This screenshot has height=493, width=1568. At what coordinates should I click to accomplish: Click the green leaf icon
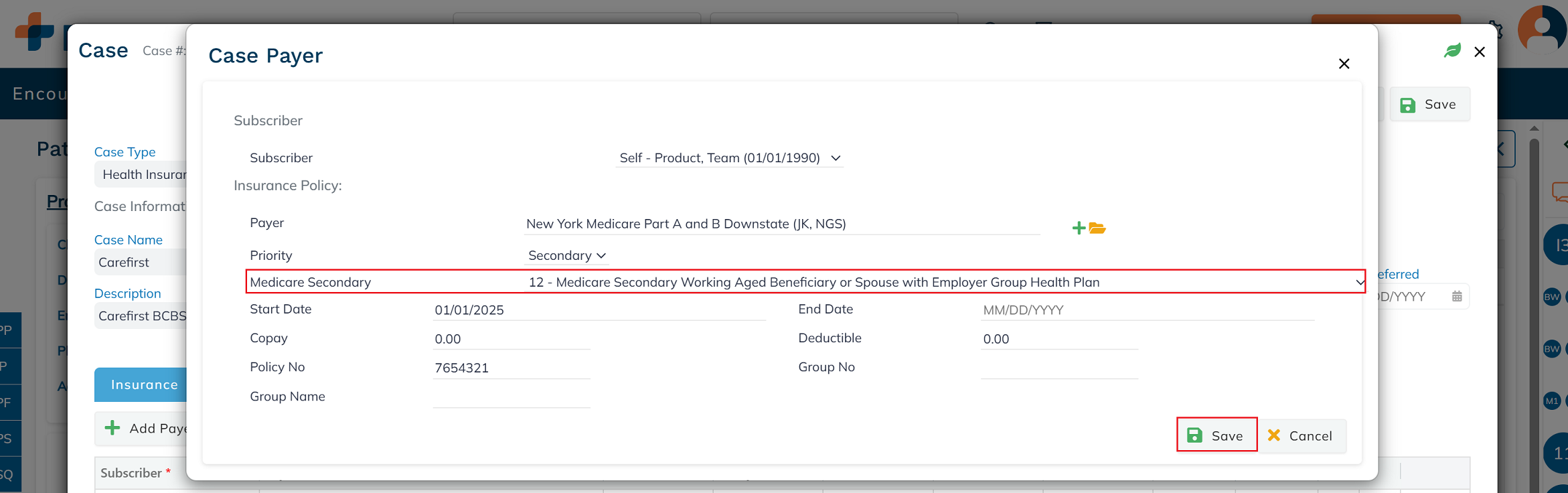tap(1452, 51)
